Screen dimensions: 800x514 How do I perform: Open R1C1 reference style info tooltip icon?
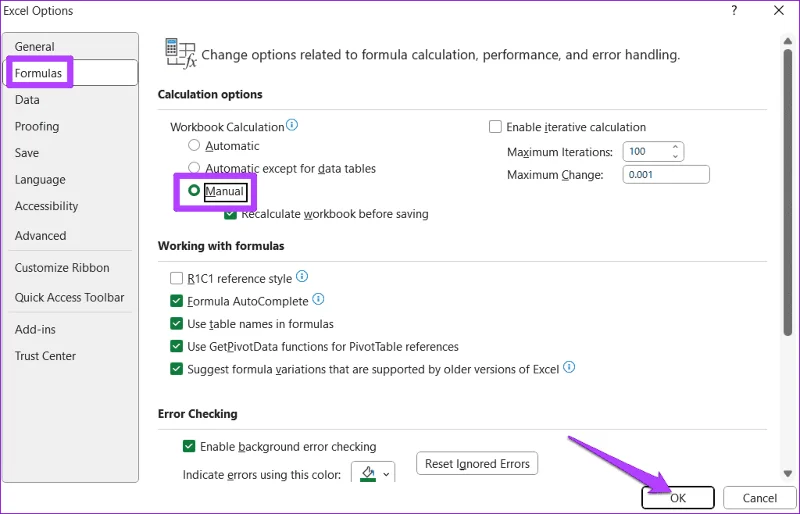click(x=302, y=277)
